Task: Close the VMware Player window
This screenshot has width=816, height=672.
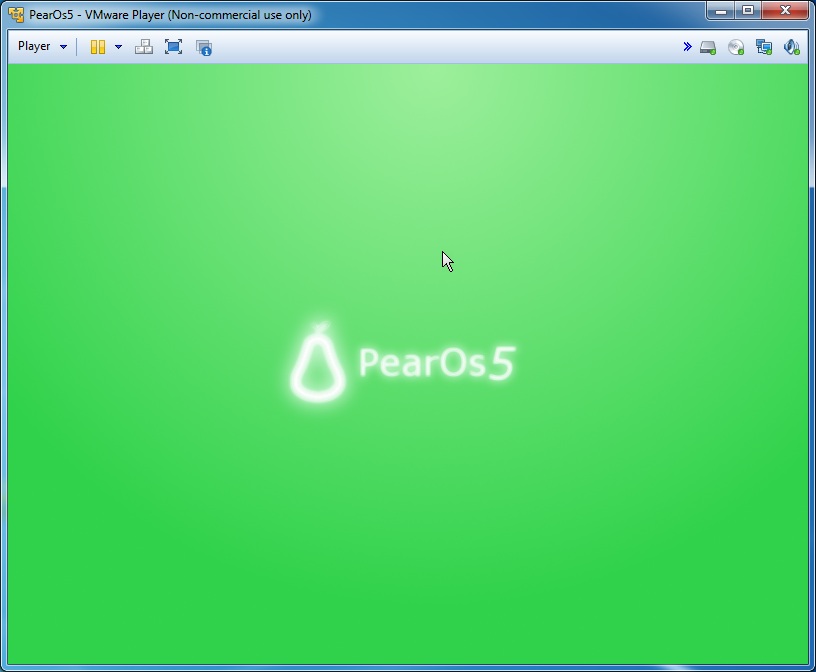Action: 785,10
